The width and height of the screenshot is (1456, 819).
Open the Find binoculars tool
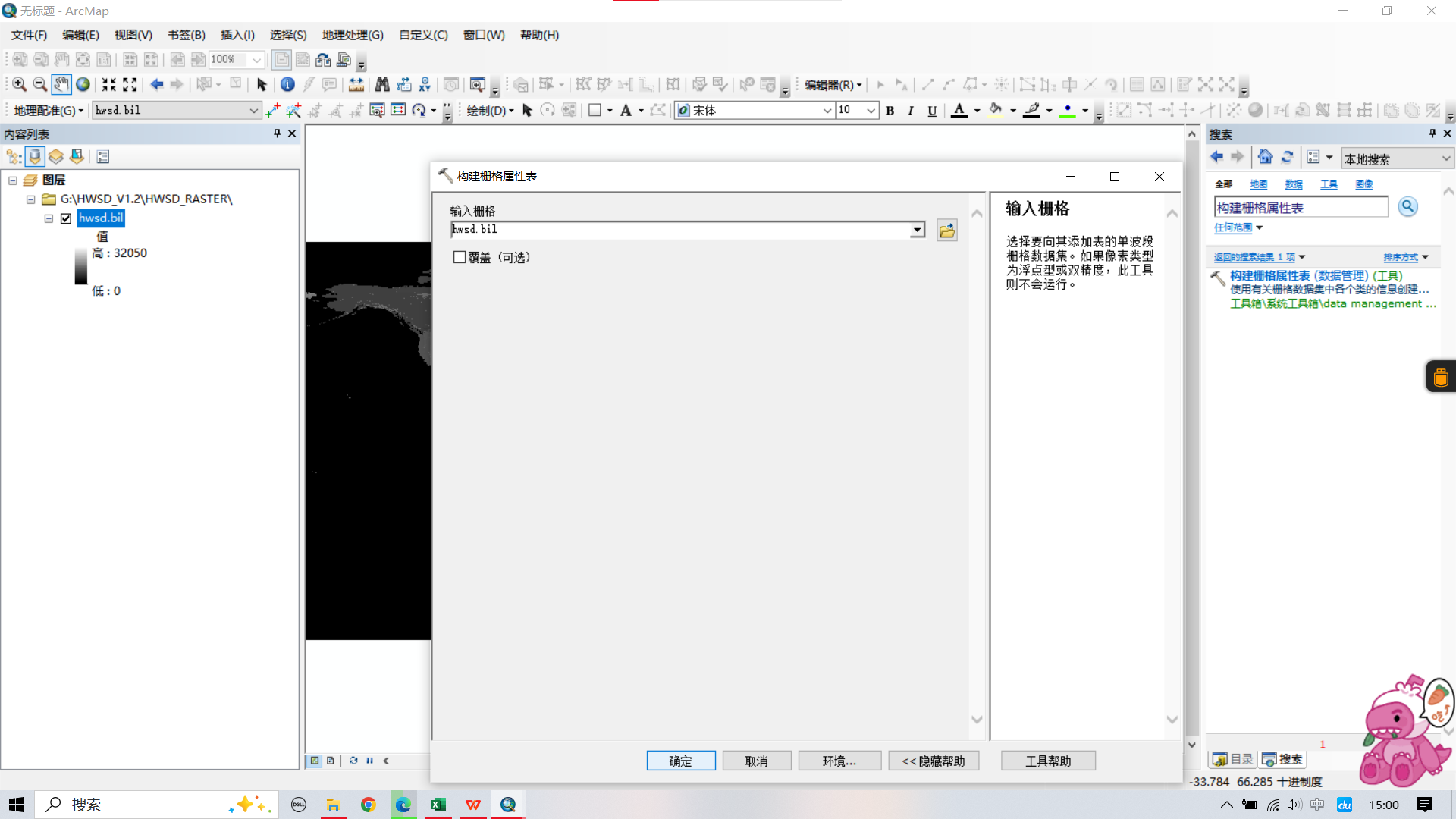382,85
